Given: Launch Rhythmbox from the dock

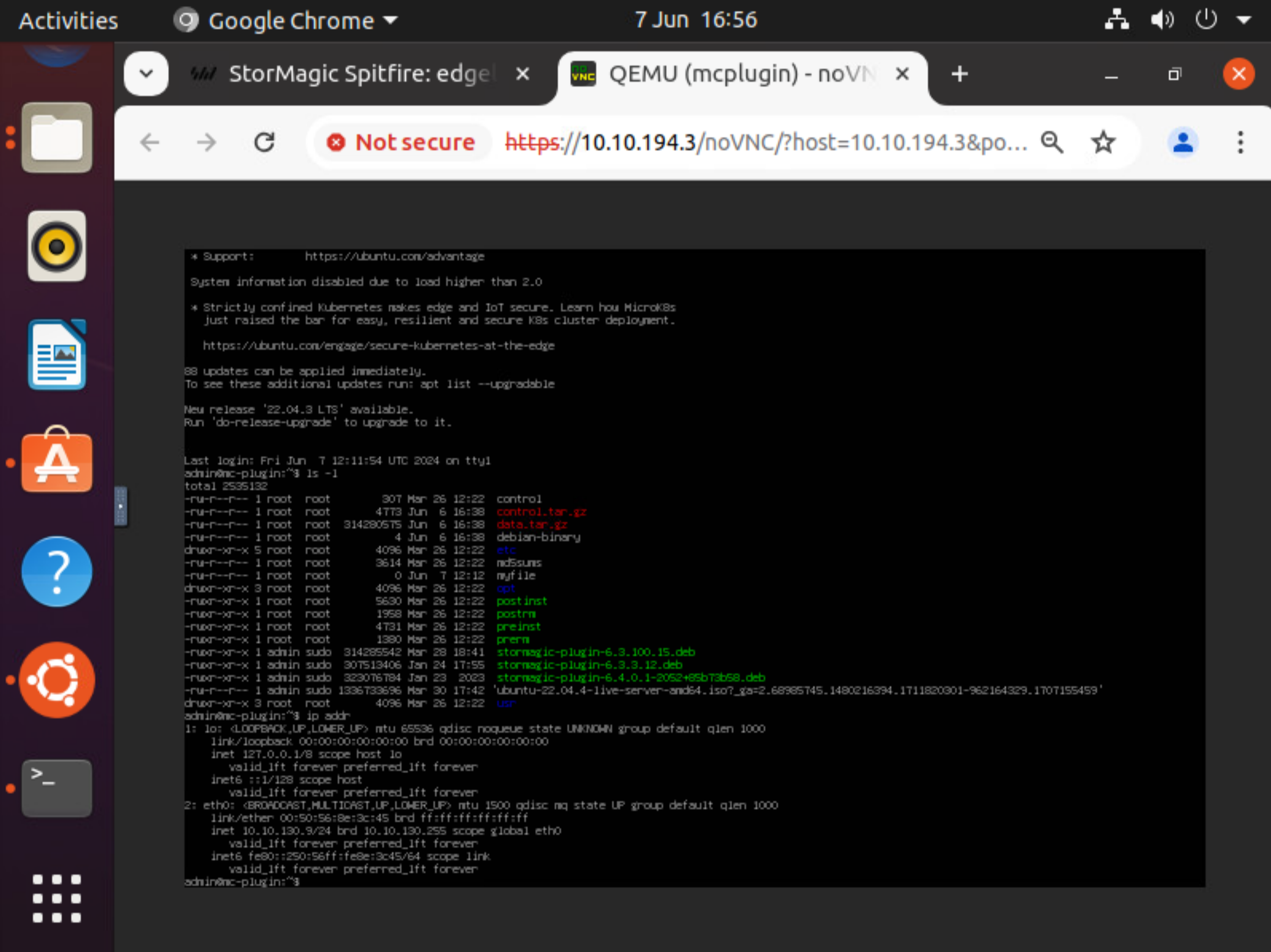Looking at the screenshot, I should 56,246.
